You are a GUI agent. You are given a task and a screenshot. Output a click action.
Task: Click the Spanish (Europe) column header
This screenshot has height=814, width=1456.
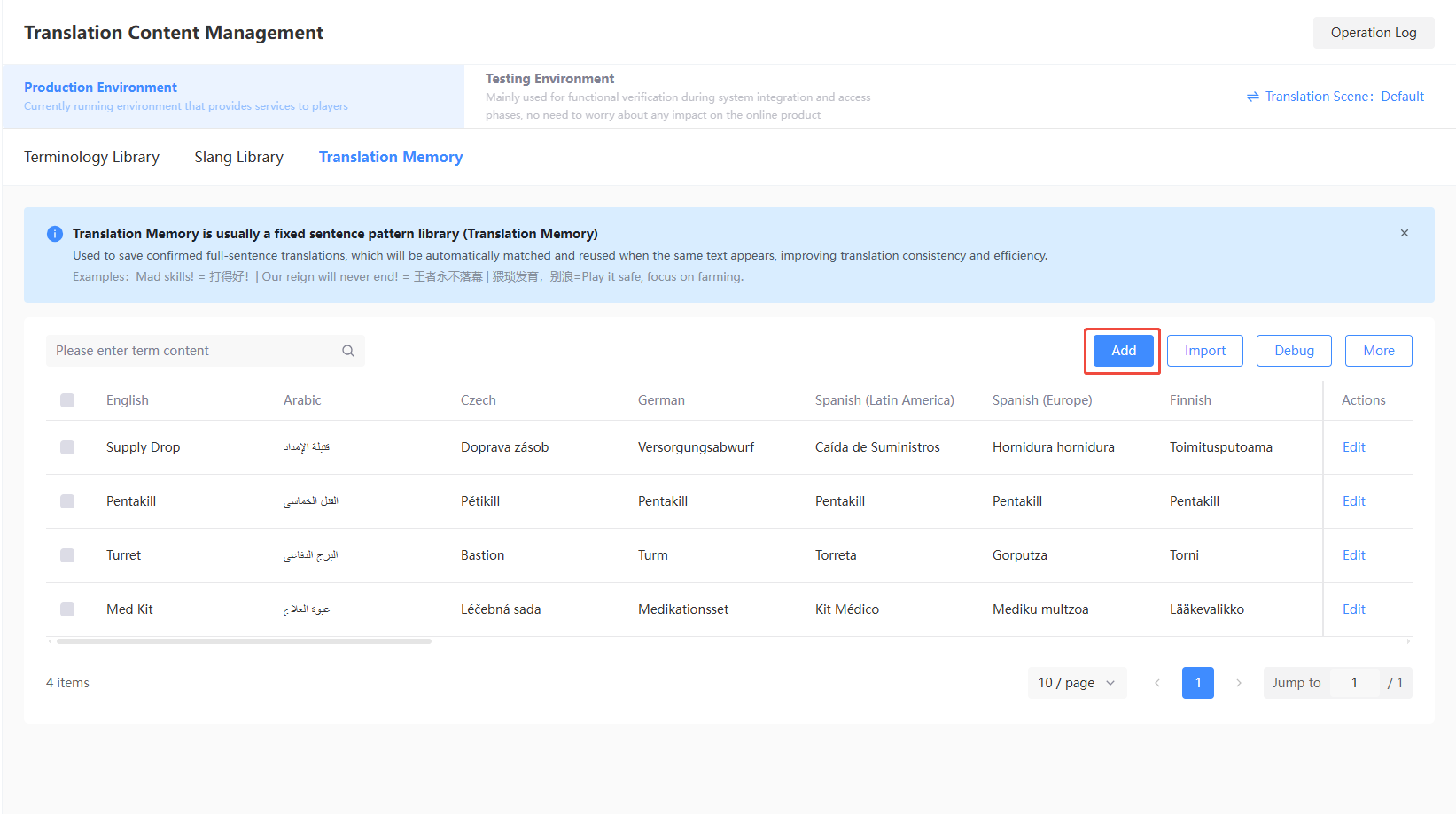(x=1042, y=400)
